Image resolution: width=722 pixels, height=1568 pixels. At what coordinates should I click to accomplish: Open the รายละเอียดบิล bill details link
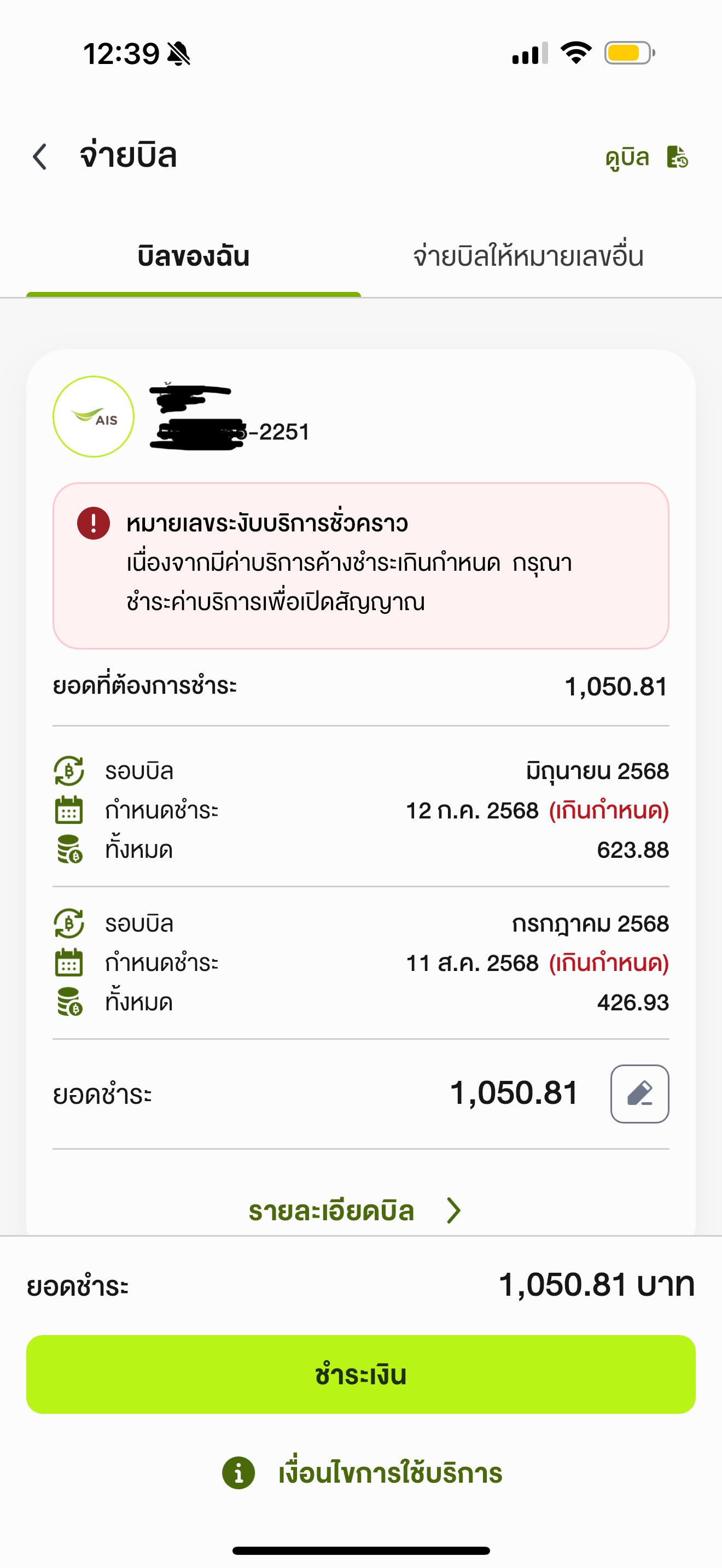(x=331, y=1210)
